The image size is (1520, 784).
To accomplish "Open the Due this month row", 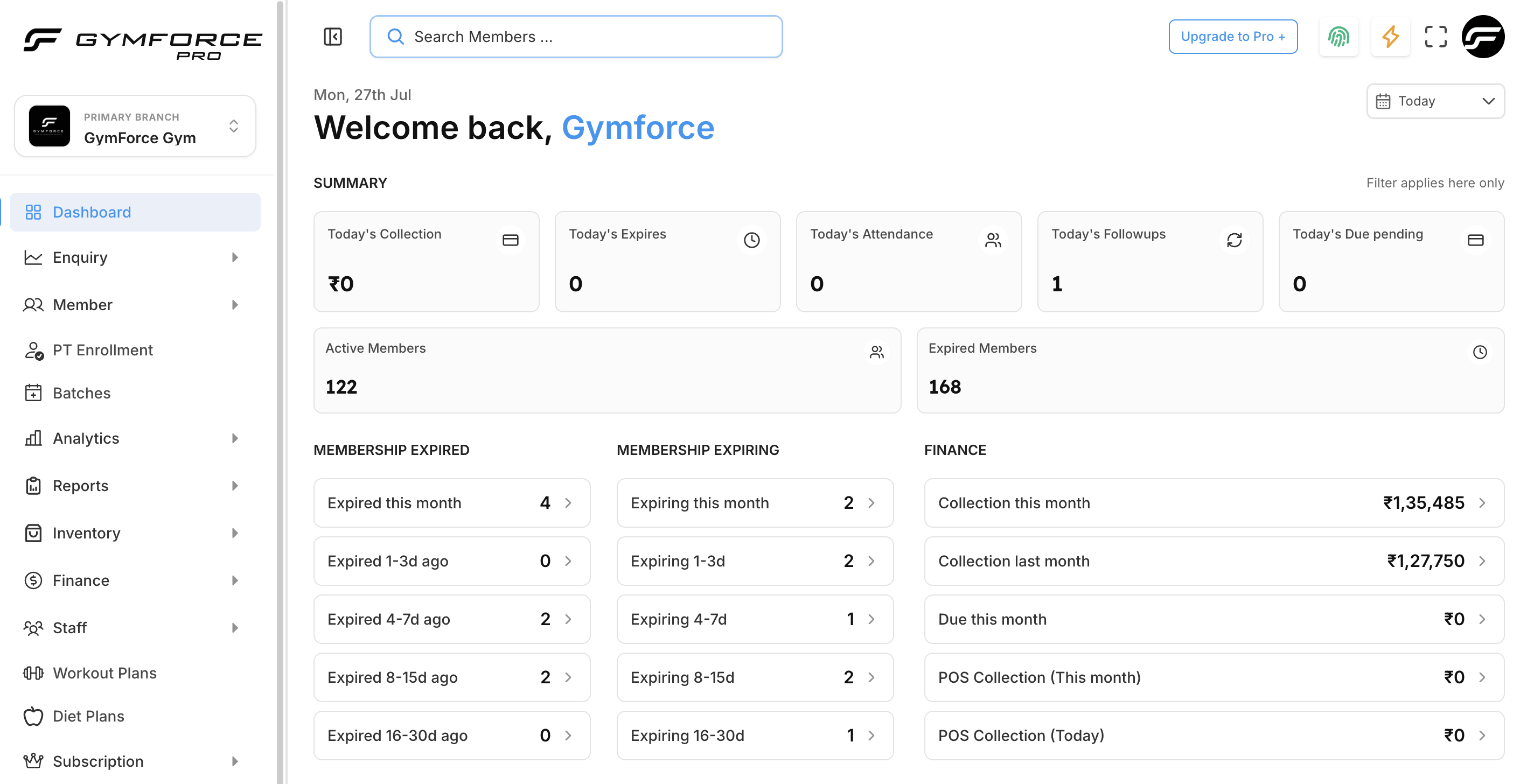I will click(1214, 619).
